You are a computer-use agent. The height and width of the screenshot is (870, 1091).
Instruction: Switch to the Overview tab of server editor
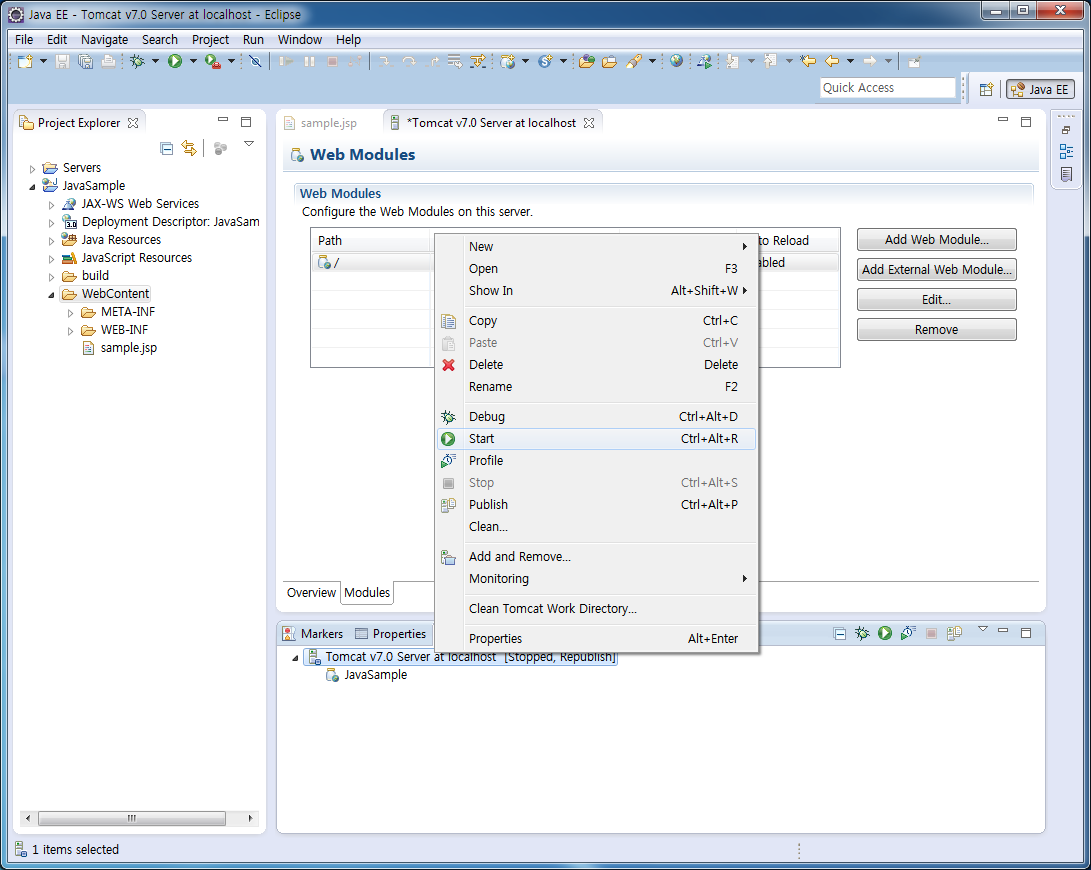[311, 593]
